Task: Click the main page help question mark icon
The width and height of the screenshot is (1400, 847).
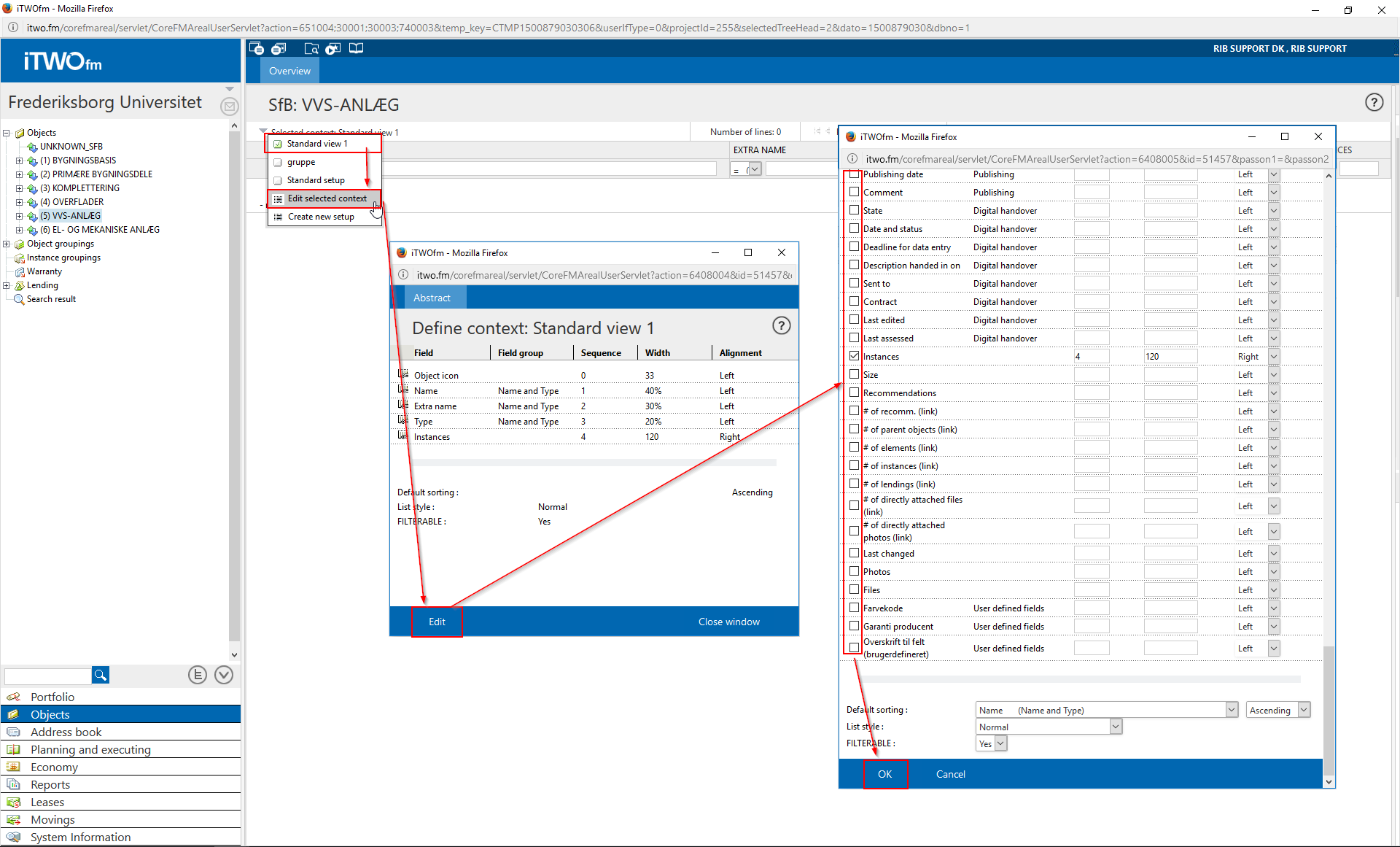Action: coord(1374,103)
